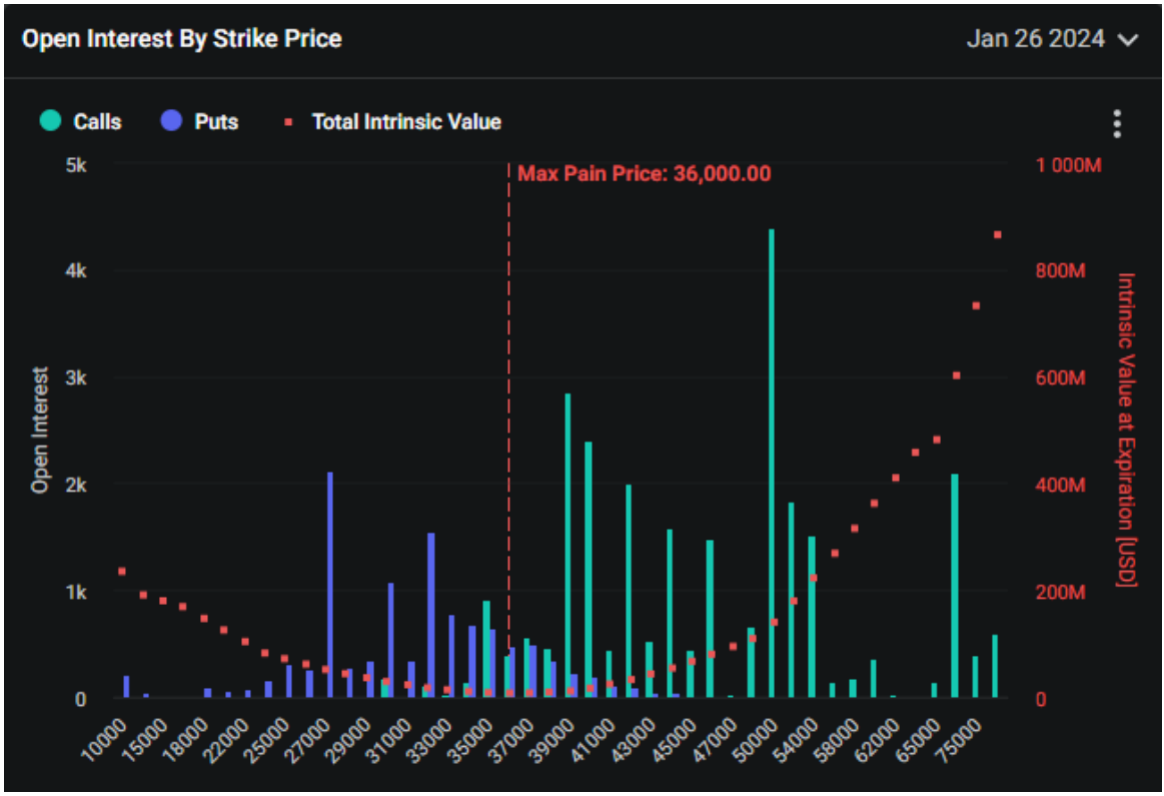1164x796 pixels.
Task: Click the Max Pain Price: 36,000.00 label
Action: tap(644, 174)
